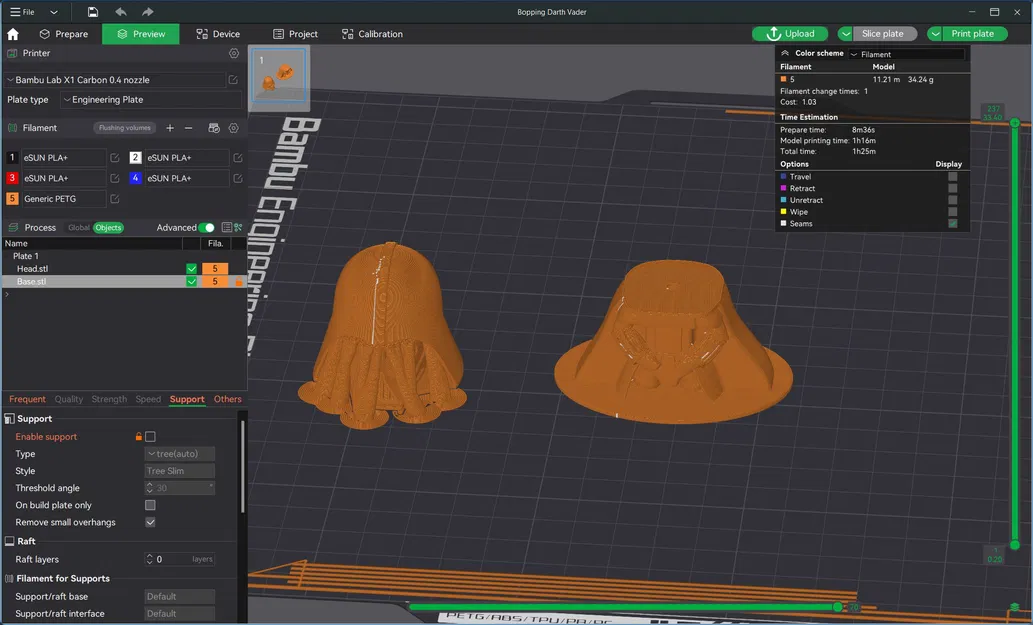The width and height of the screenshot is (1033, 625).
Task: Click the Flushing volumes button
Action: 125,128
